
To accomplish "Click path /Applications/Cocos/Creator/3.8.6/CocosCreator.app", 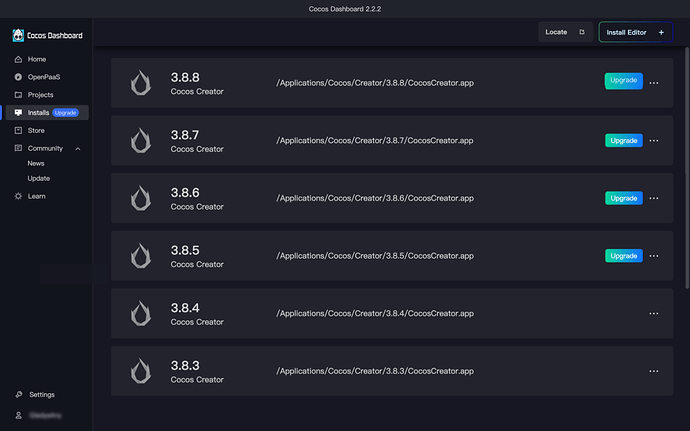I will pos(375,198).
